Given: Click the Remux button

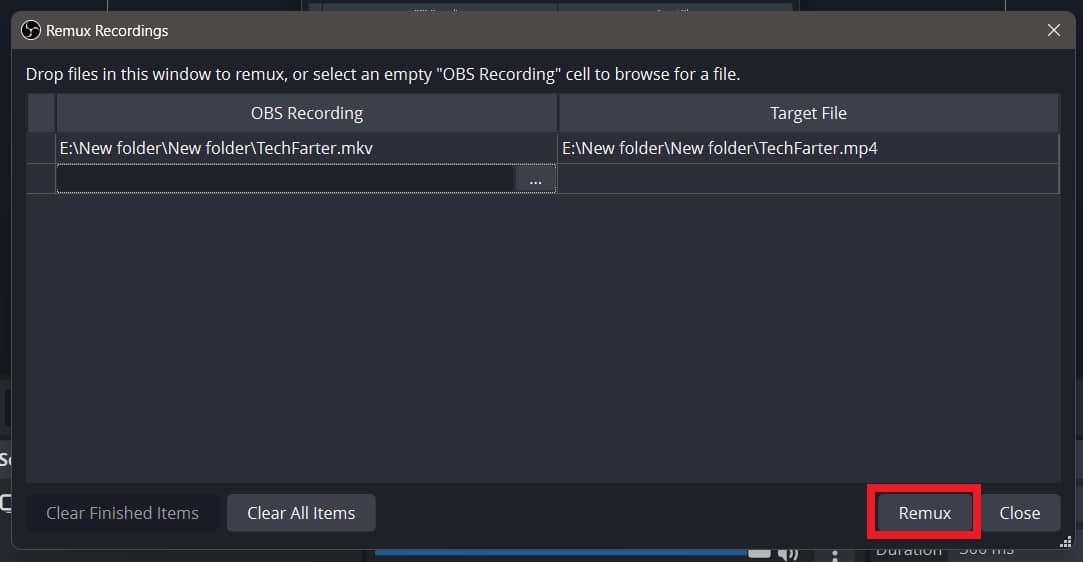Looking at the screenshot, I should (x=924, y=512).
